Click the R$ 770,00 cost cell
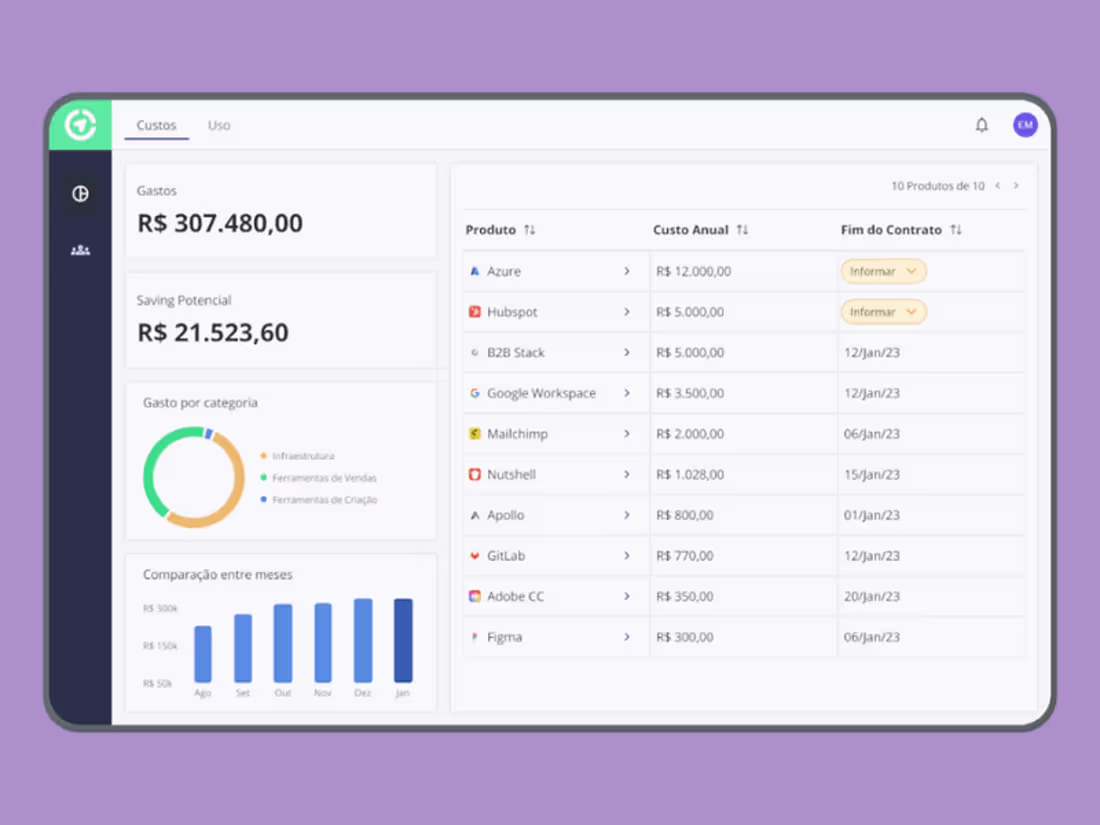The width and height of the screenshot is (1100, 825). 685,556
